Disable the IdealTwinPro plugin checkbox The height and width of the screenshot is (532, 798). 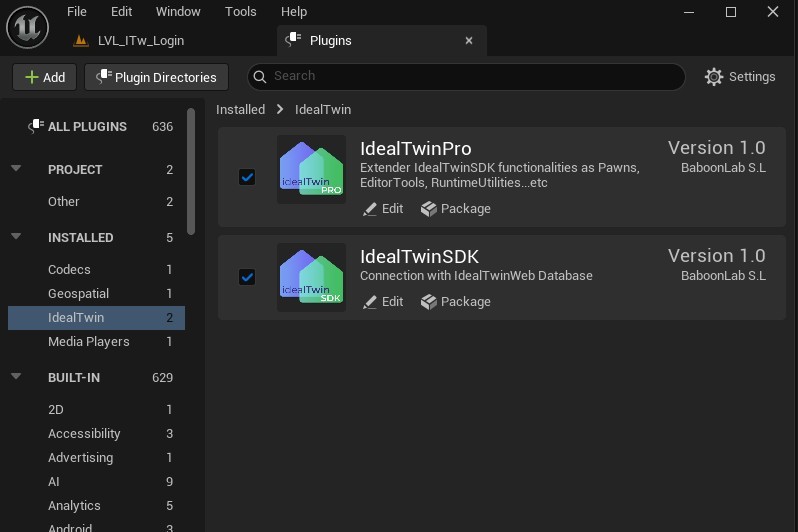[x=247, y=177]
